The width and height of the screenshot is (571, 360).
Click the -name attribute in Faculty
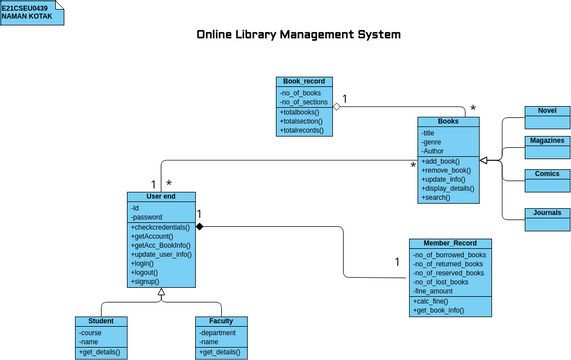coord(209,342)
